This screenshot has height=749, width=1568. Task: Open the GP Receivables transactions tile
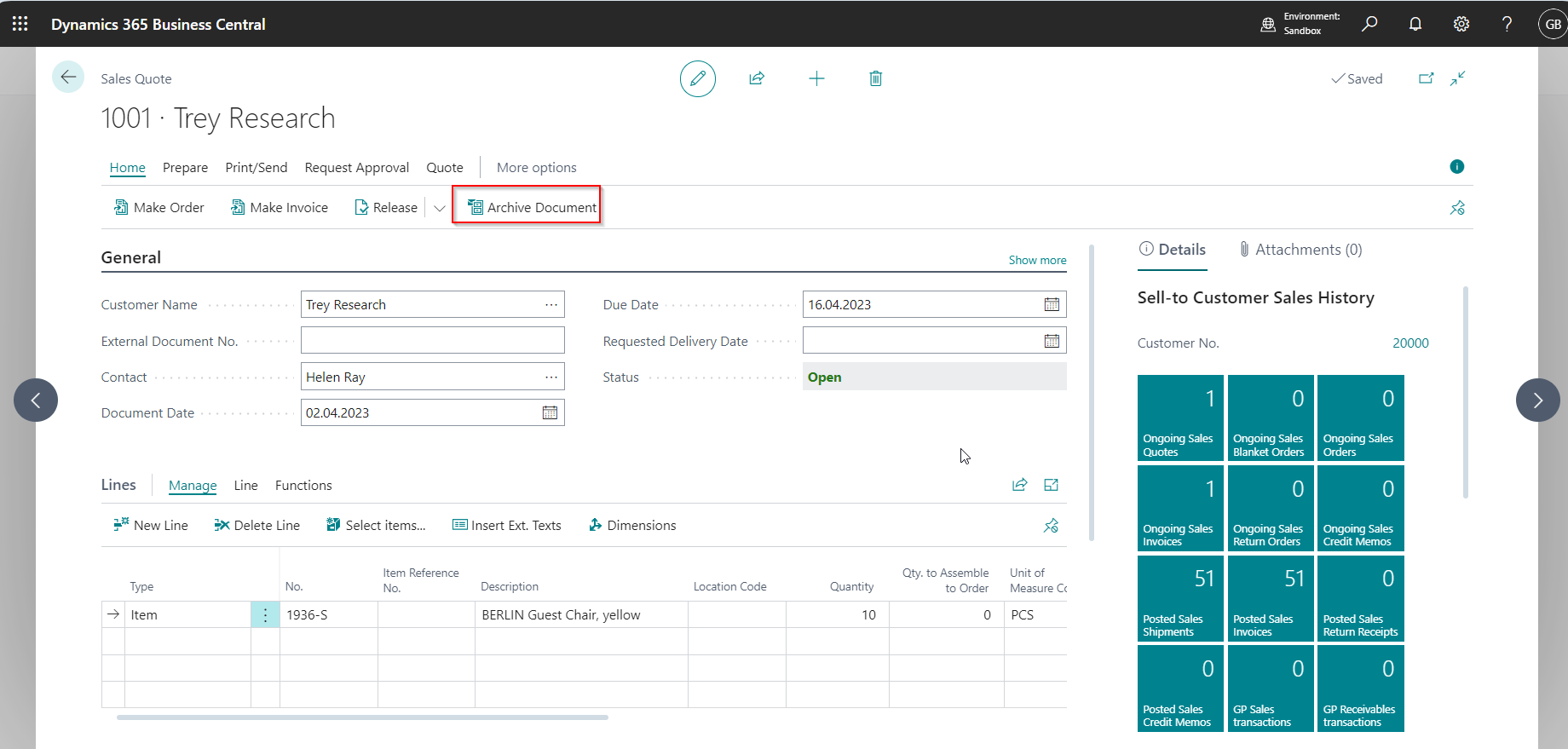tap(1361, 689)
